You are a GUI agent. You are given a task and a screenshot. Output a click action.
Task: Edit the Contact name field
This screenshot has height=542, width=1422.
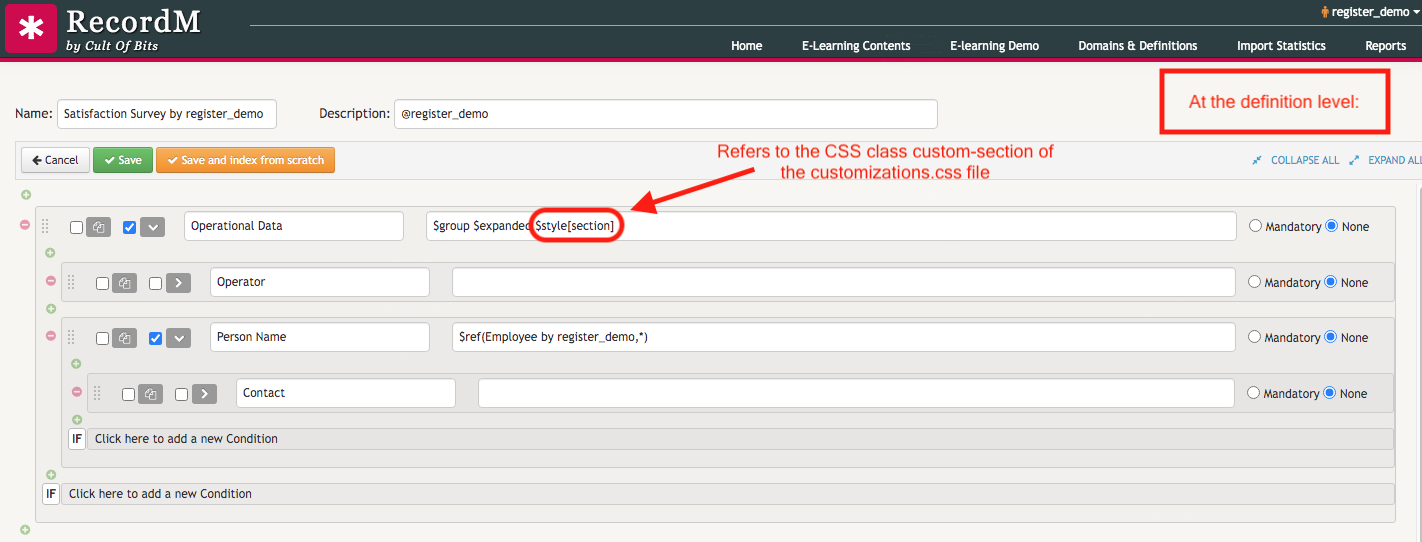point(346,393)
